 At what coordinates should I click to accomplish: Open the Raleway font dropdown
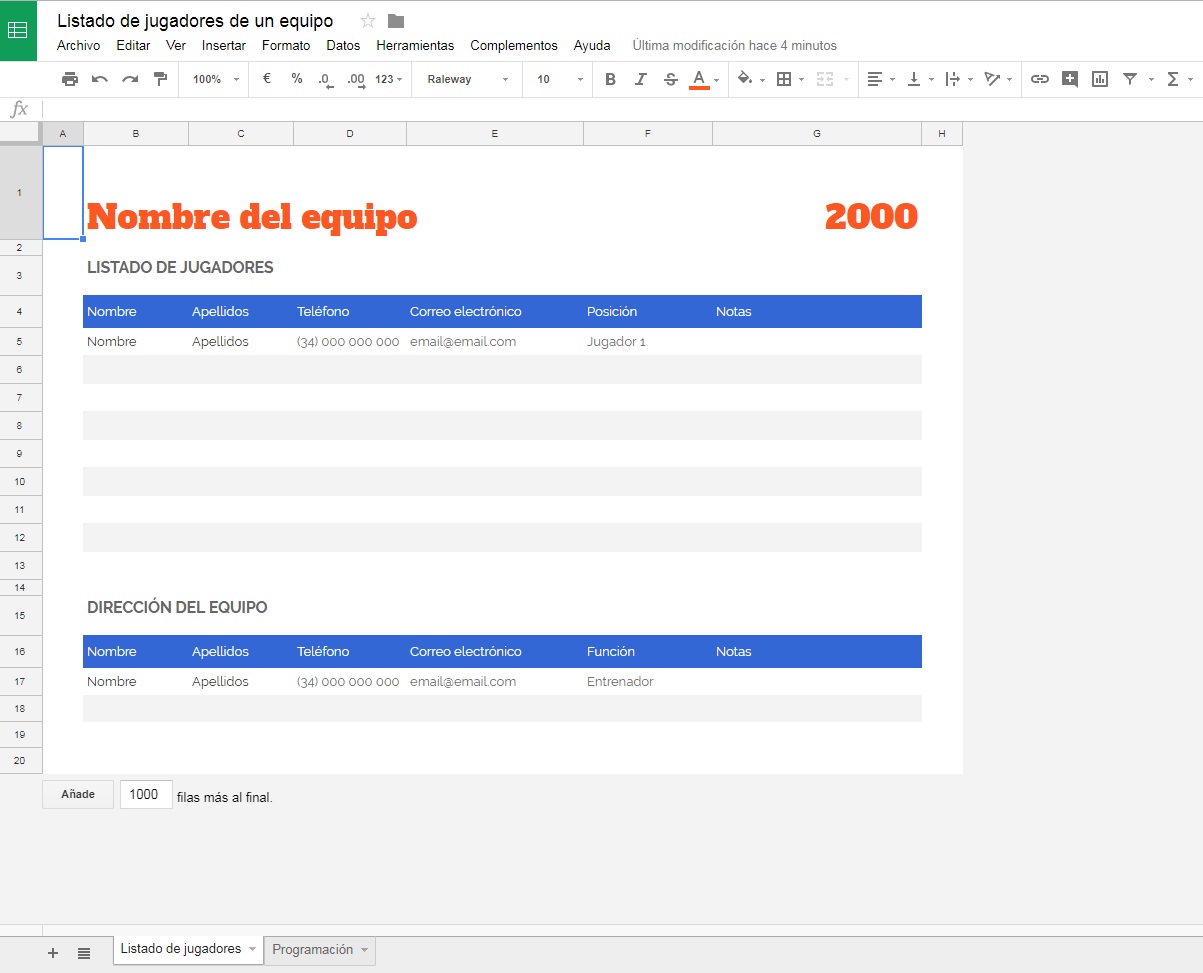tap(467, 79)
